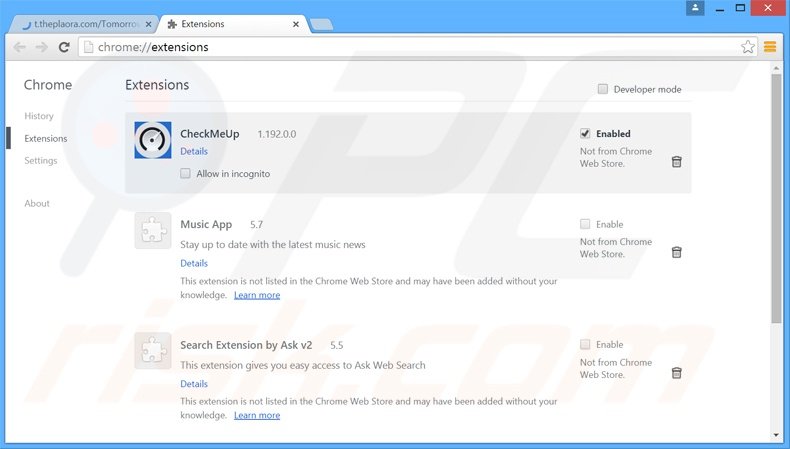
Task: Click the Music App extension name
Action: pos(206,225)
